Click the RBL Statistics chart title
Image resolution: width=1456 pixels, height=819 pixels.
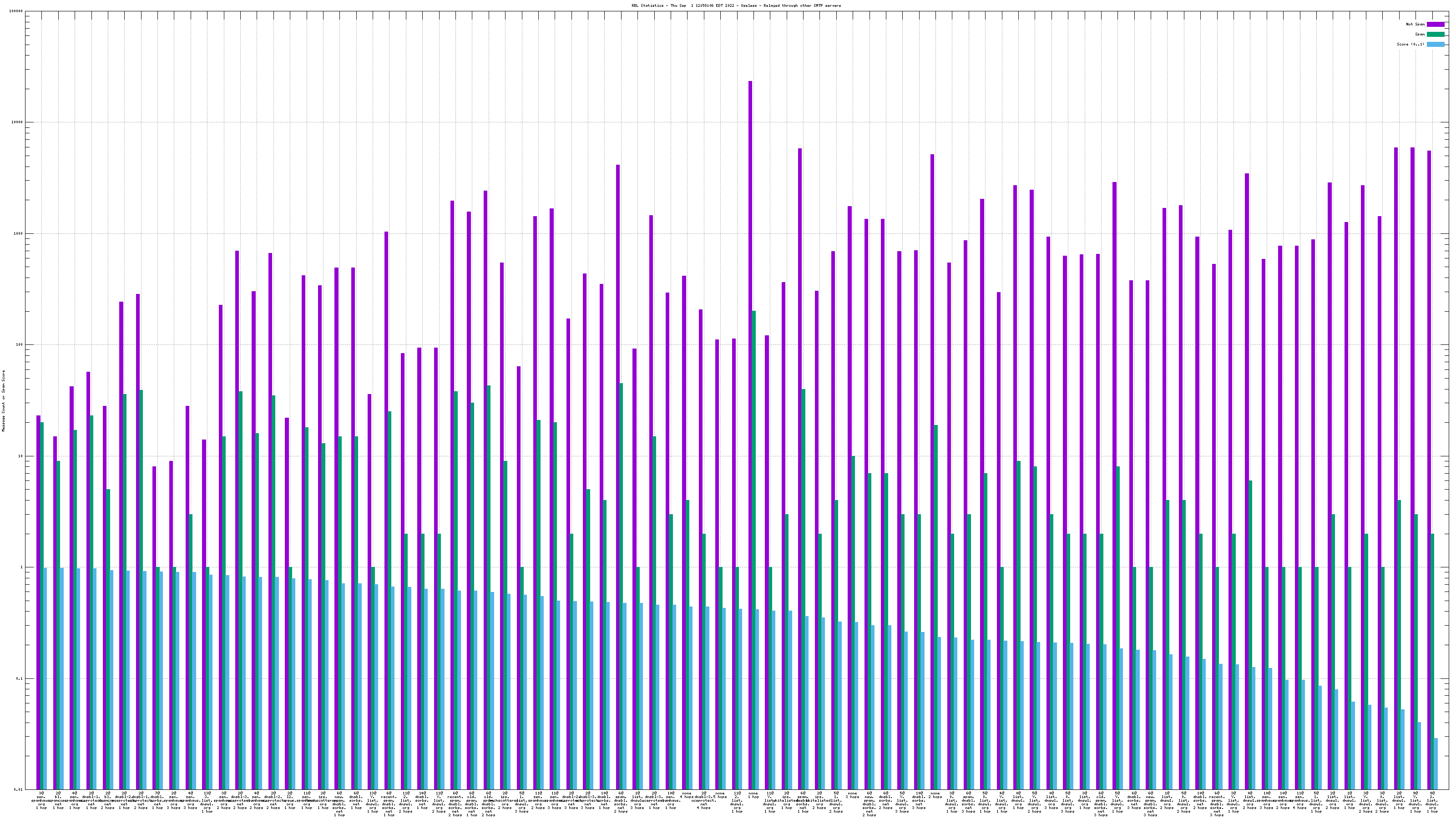(736, 5)
